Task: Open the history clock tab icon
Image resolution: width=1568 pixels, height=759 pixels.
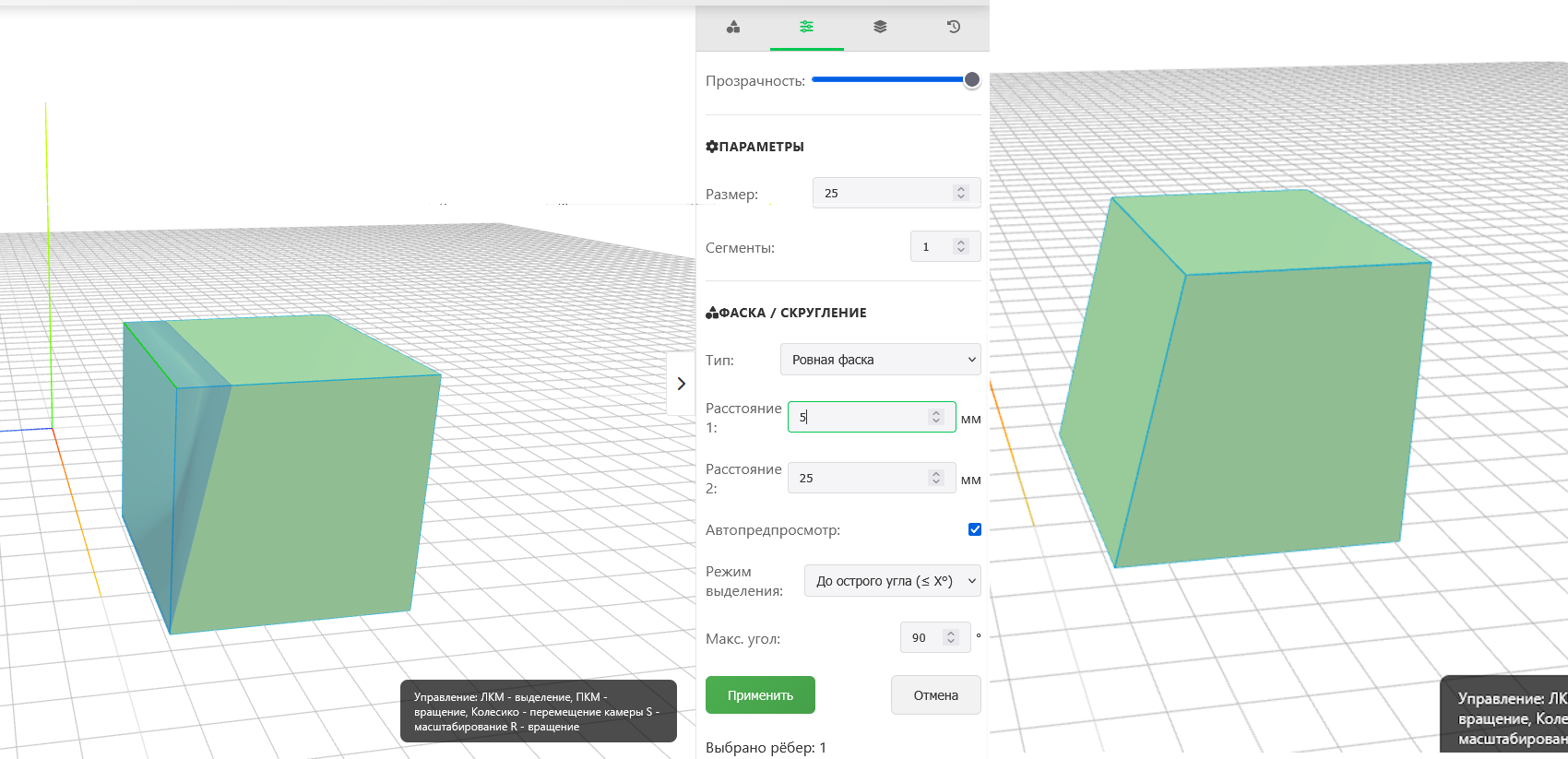Action: tap(954, 27)
